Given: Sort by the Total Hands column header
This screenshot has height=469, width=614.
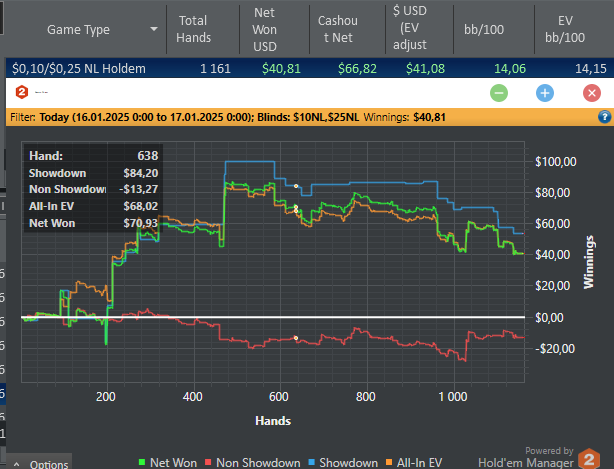Looking at the screenshot, I should pos(193,29).
